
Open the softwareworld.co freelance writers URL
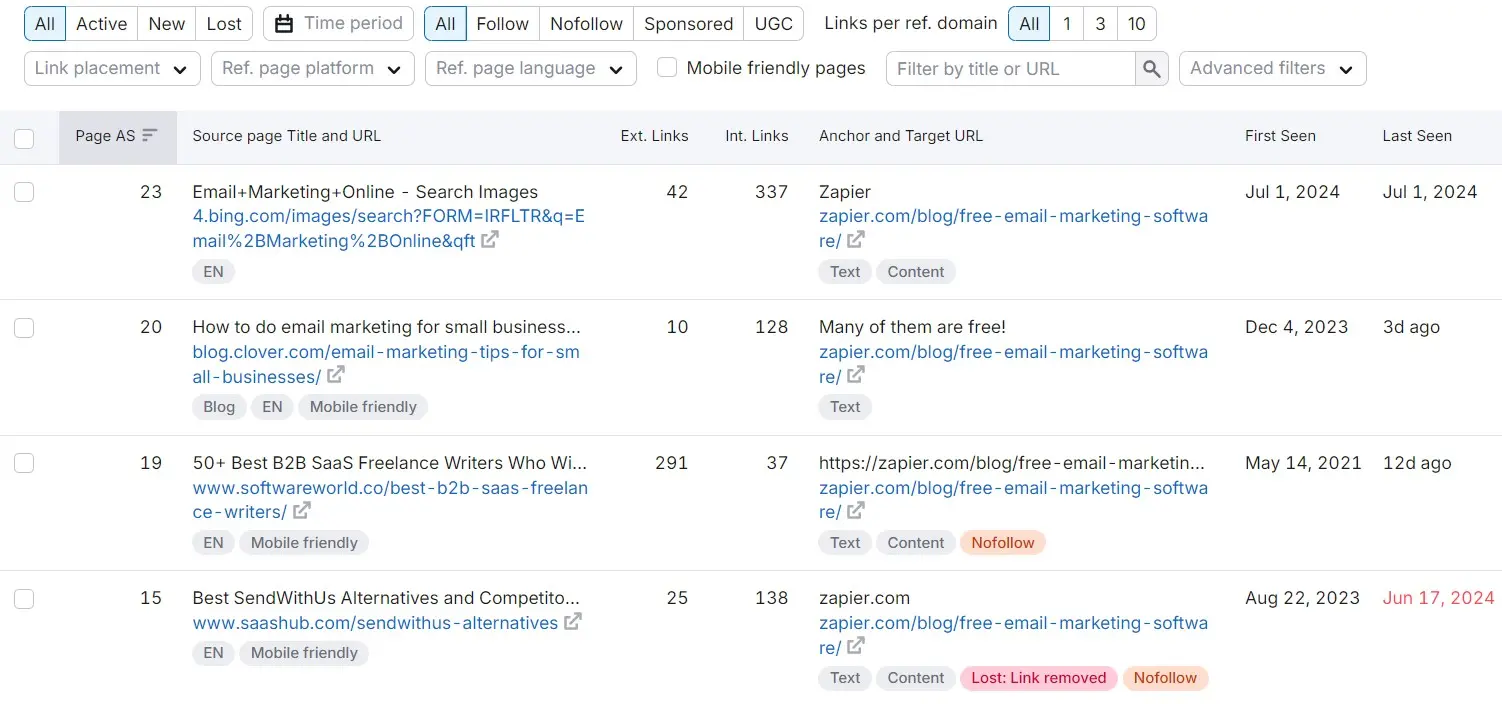pyautogui.click(x=390, y=500)
